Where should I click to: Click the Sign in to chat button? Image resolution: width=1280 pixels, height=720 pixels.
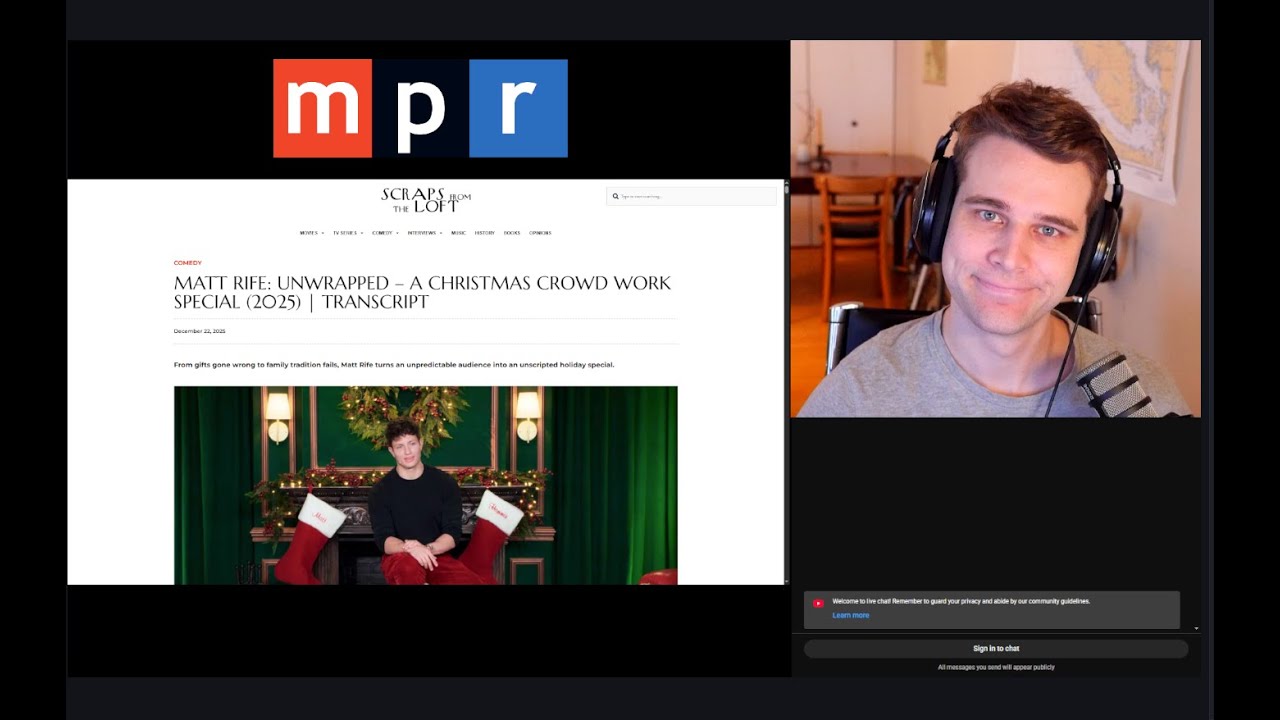[x=996, y=649]
